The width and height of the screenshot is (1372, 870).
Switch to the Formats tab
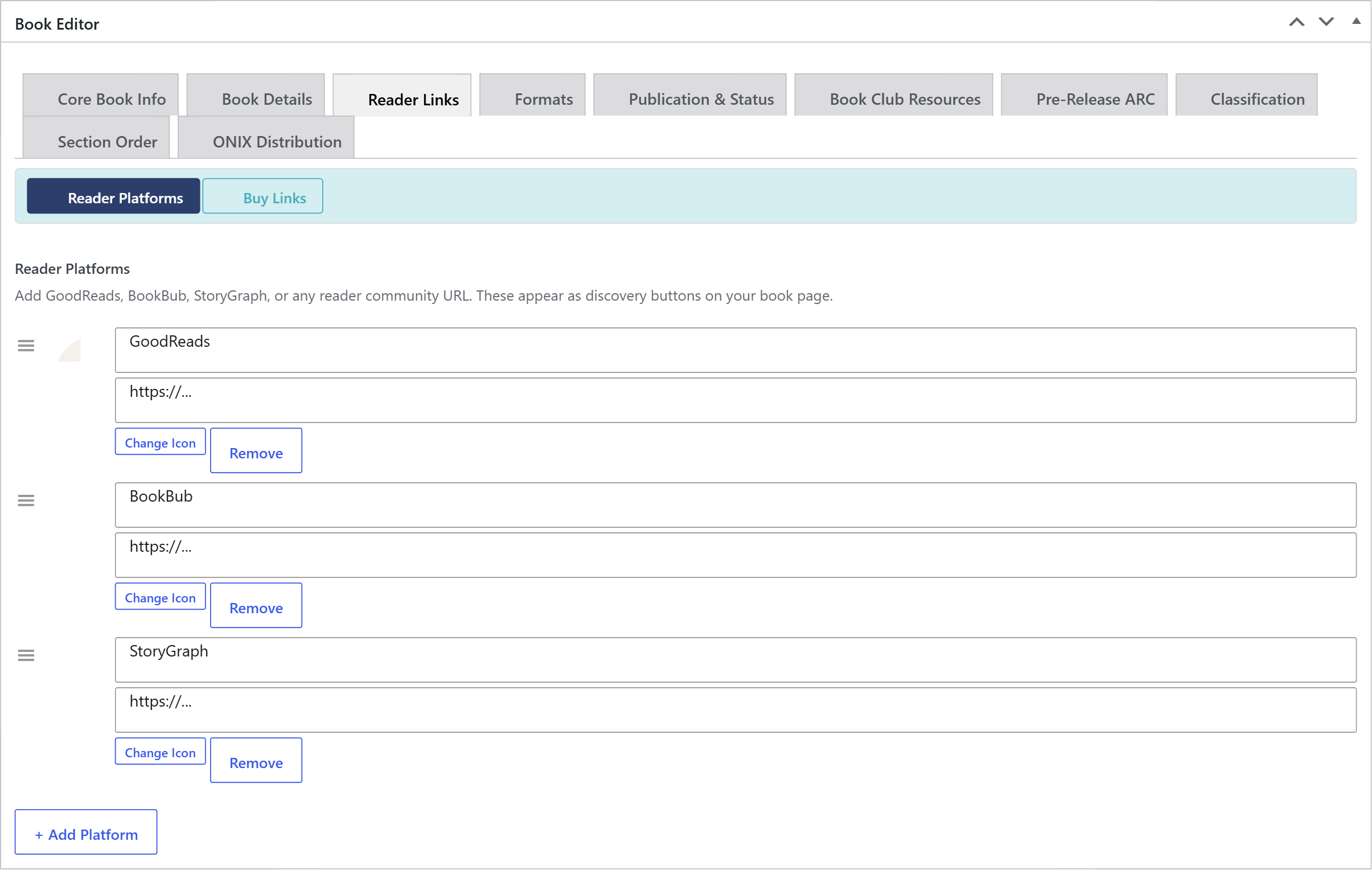pyautogui.click(x=533, y=95)
